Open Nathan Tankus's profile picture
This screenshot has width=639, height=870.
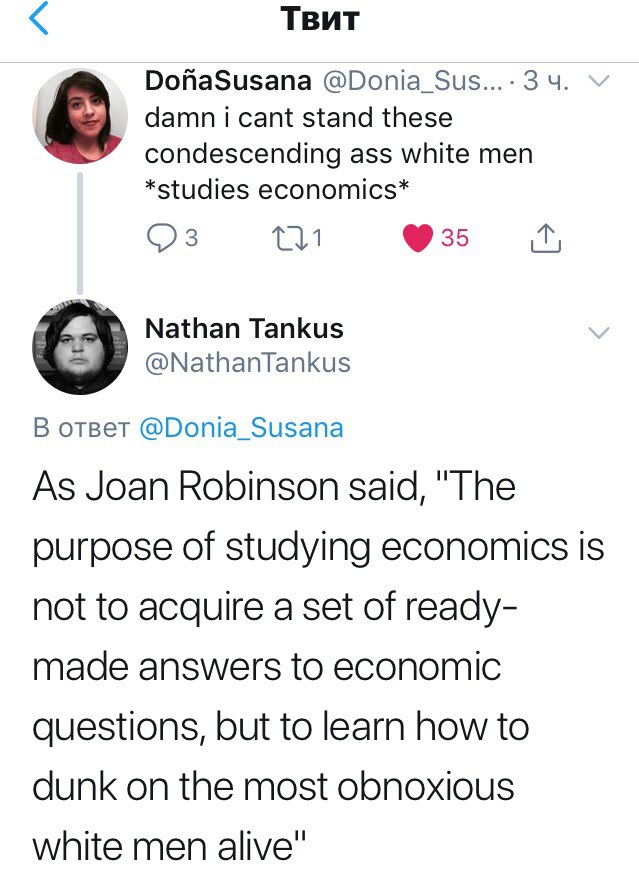pyautogui.click(x=80, y=346)
